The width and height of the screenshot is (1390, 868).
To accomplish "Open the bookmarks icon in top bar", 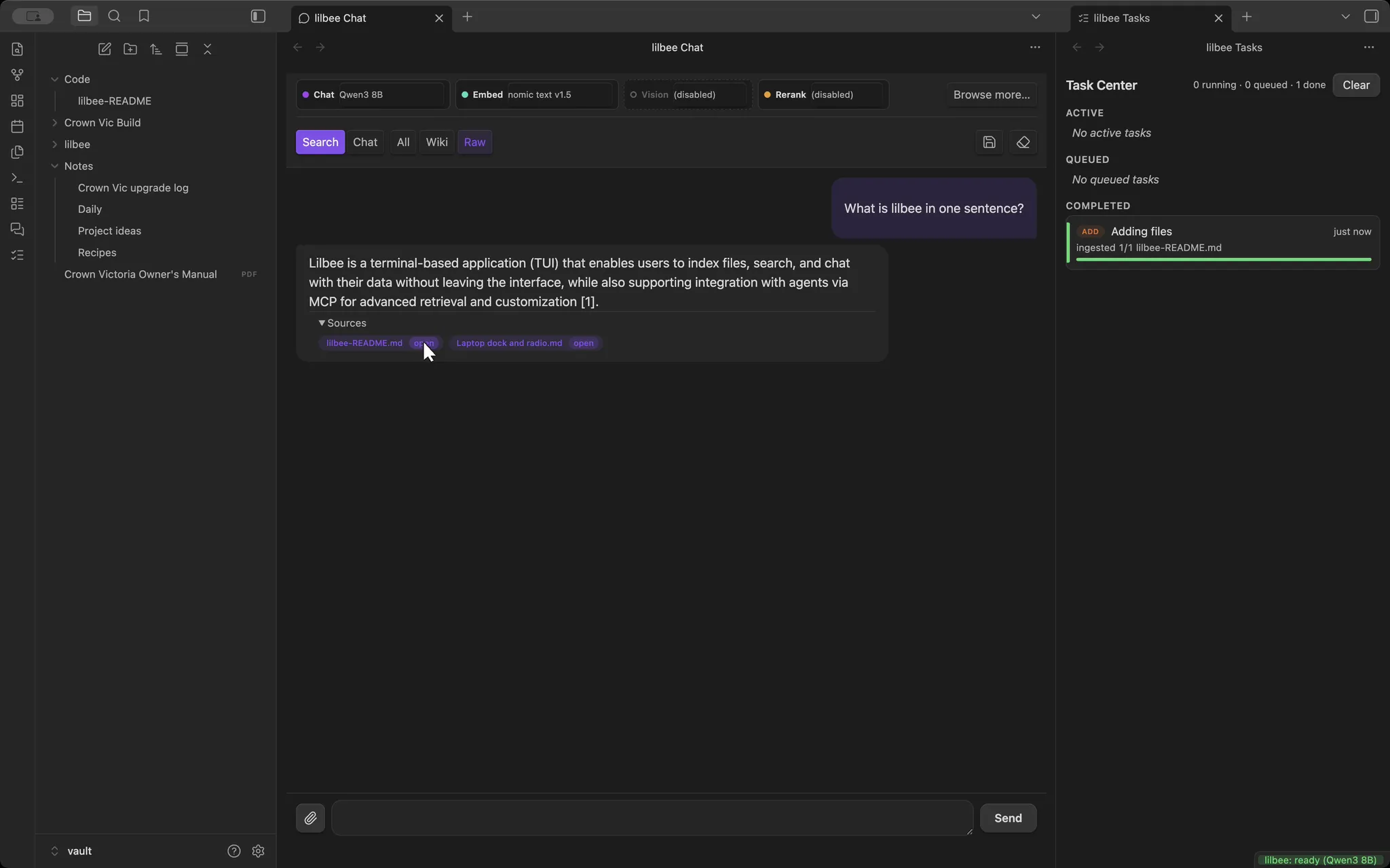I will [x=144, y=16].
